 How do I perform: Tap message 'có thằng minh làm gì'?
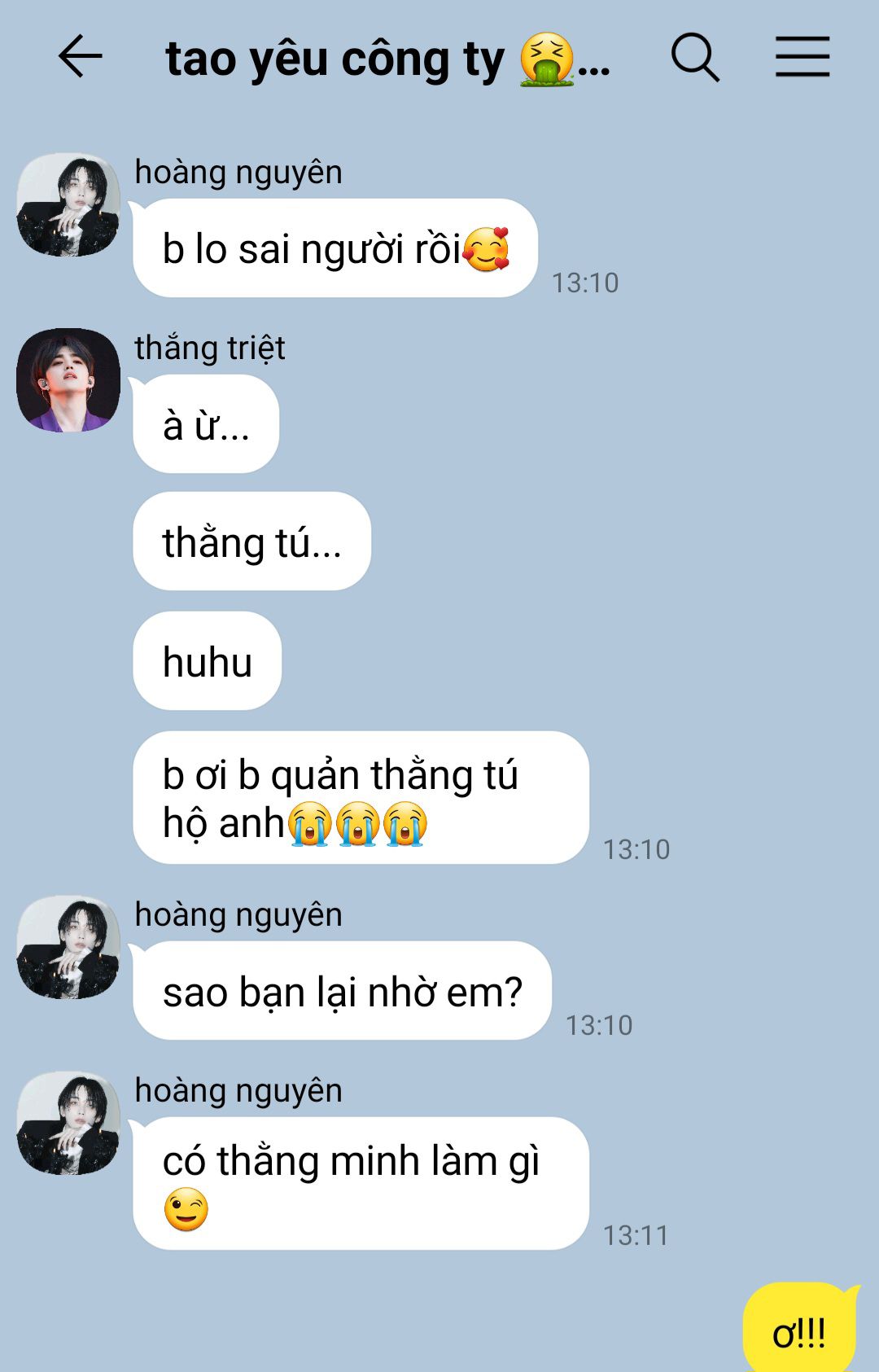click(x=361, y=1184)
